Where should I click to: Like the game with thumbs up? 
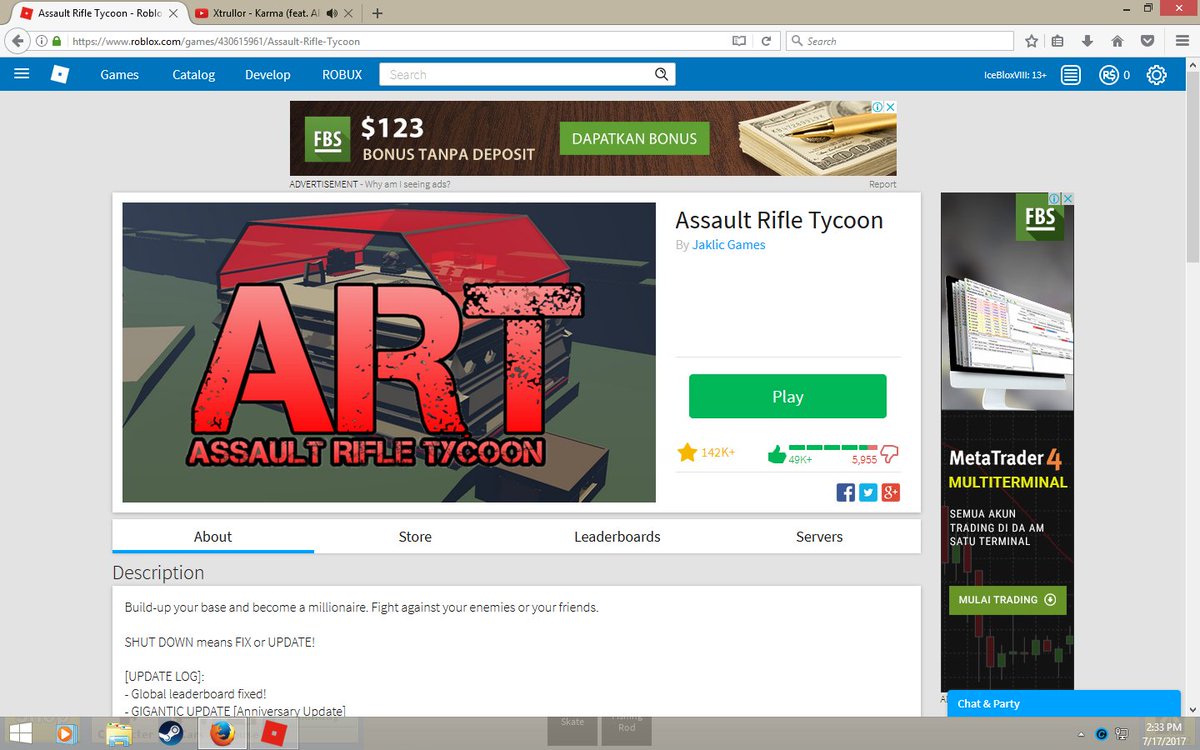(x=777, y=455)
